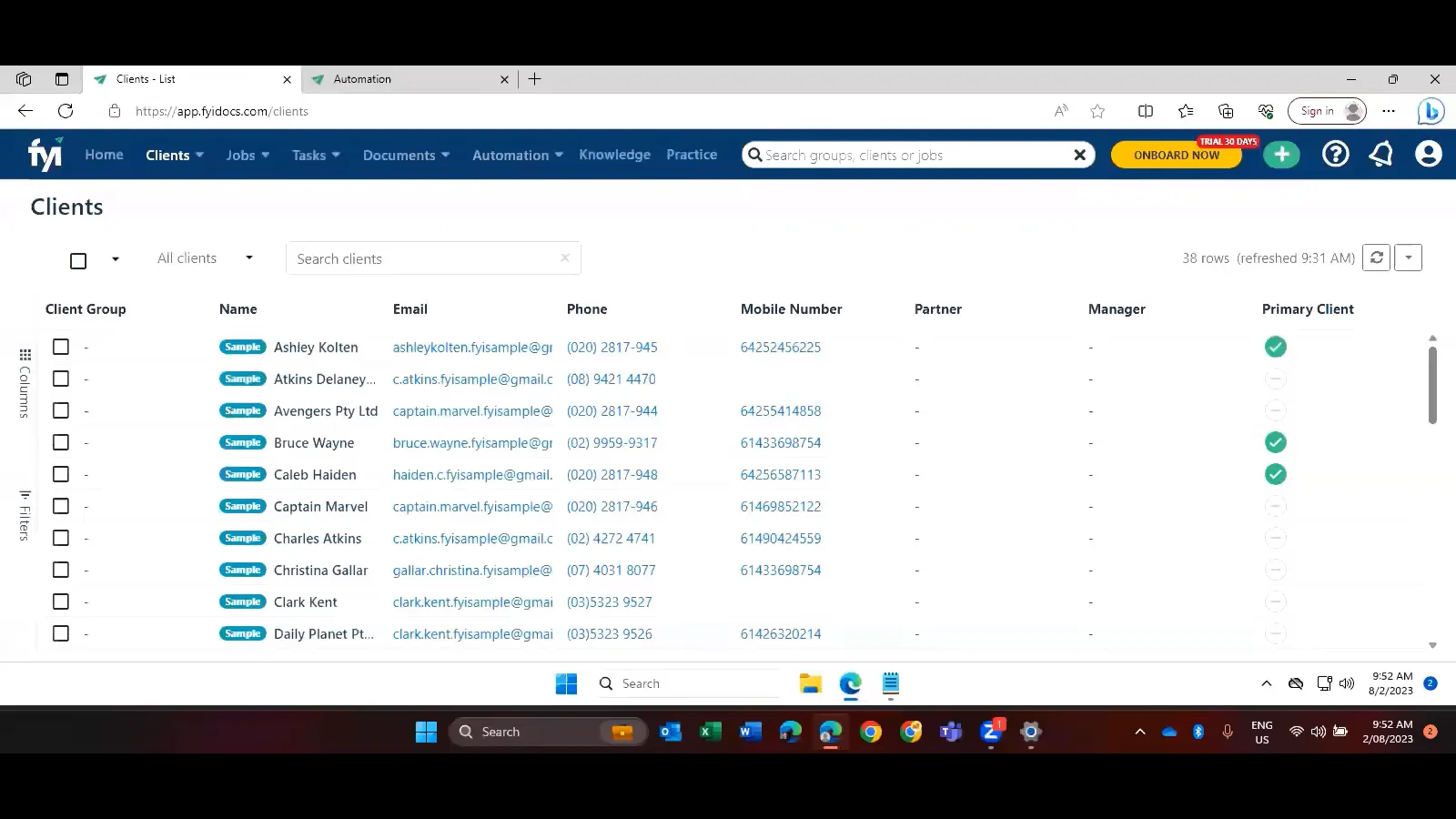1456x819 pixels.
Task: Open the Help center icon
Action: 1335,154
